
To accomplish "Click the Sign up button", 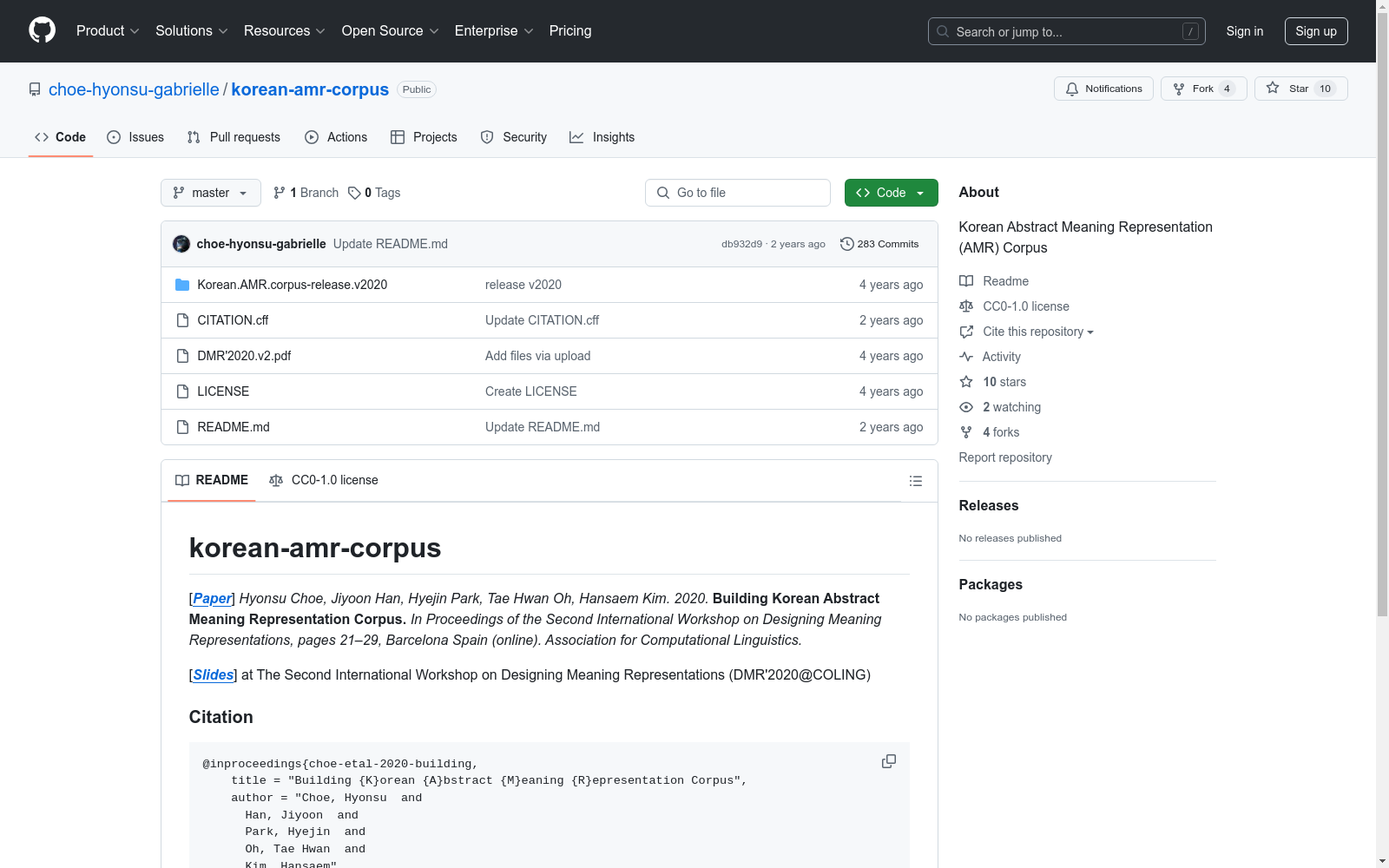I will tap(1316, 31).
